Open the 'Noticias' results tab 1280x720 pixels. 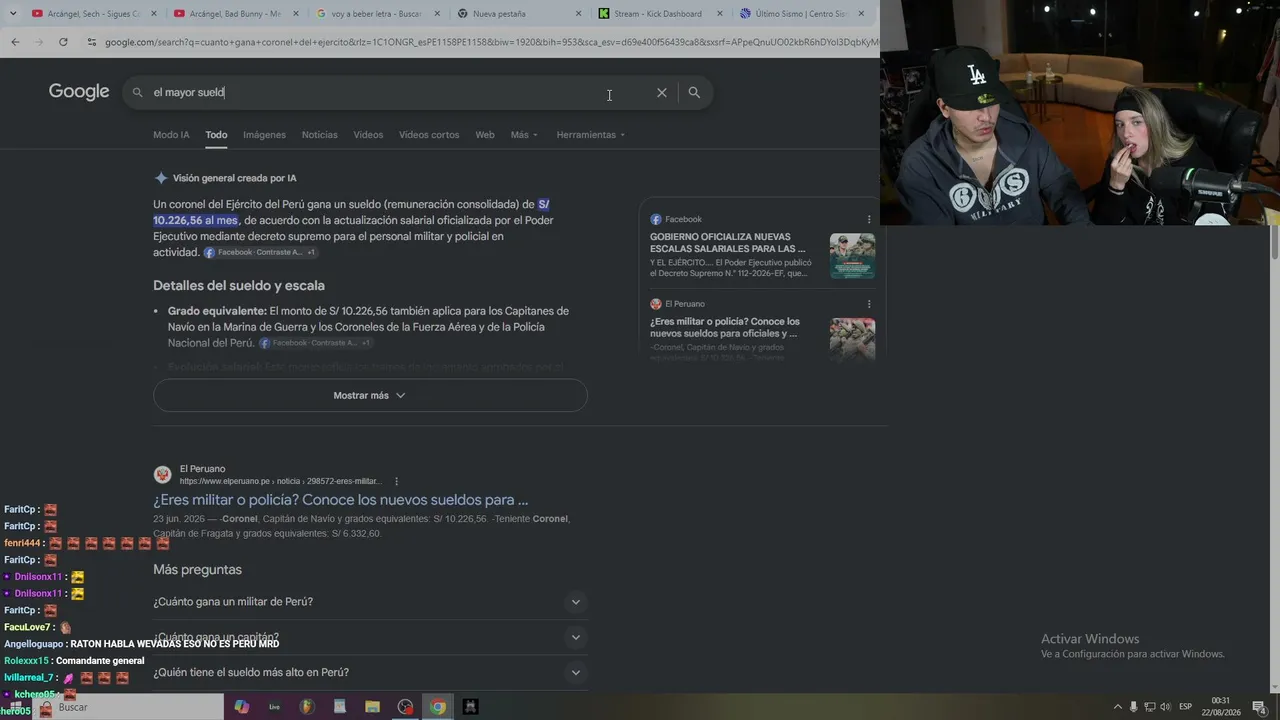320,135
